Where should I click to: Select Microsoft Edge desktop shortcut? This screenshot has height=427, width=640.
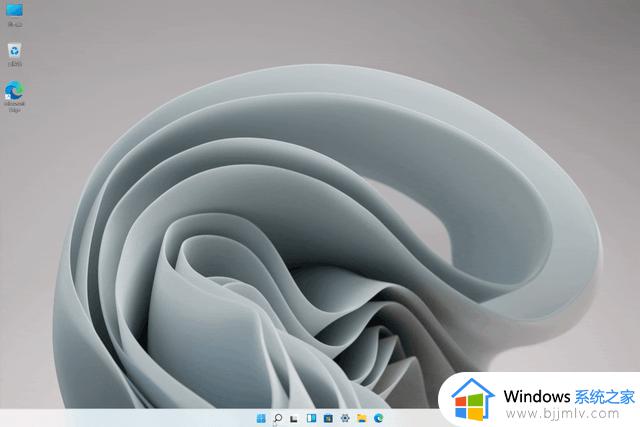click(15, 96)
